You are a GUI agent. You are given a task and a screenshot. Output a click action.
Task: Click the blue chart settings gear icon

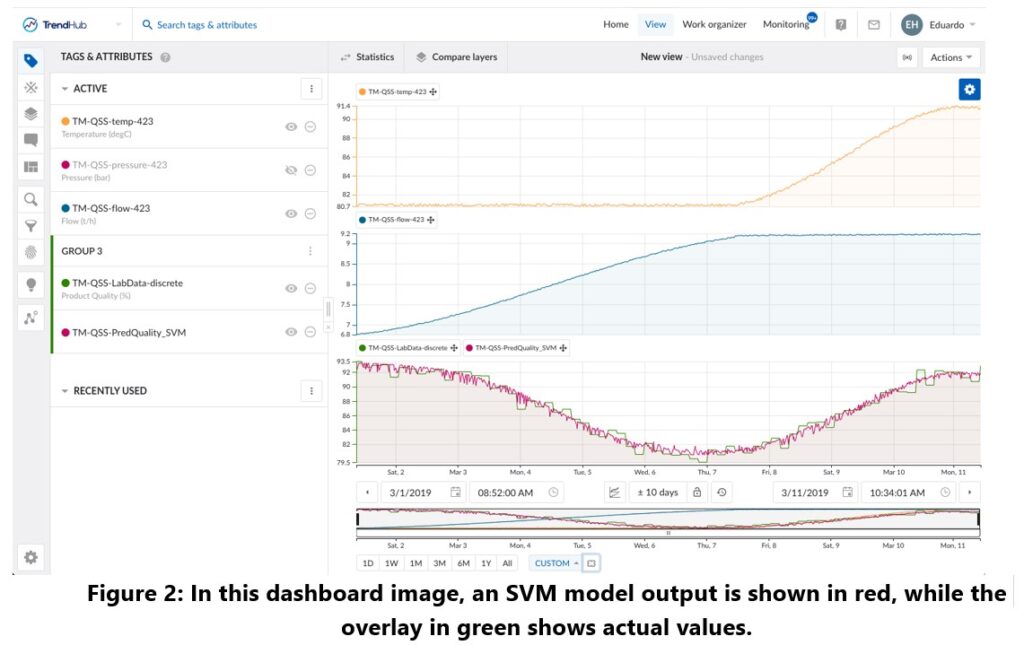[969, 89]
